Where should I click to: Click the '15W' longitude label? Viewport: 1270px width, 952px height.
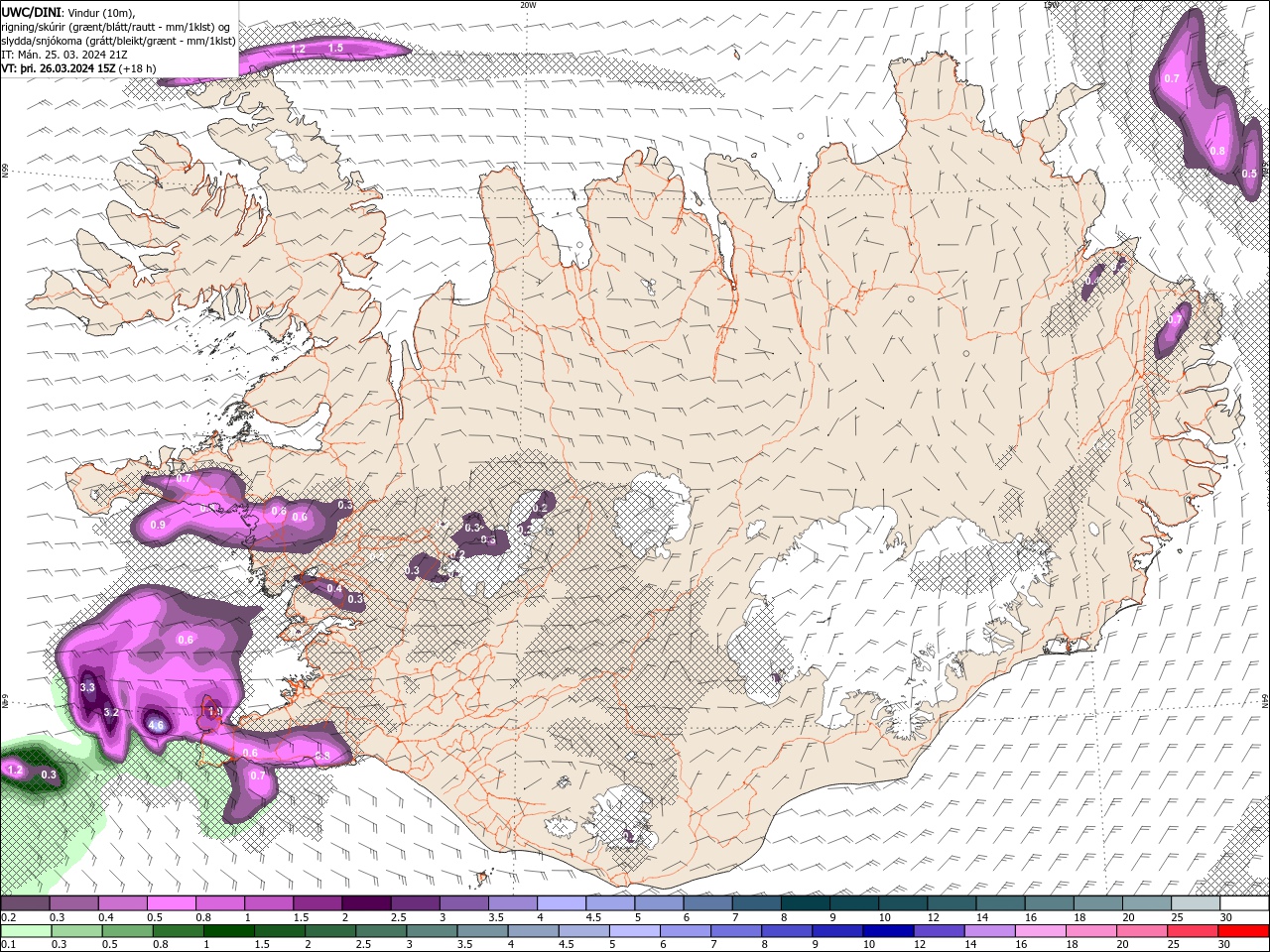click(x=1051, y=5)
